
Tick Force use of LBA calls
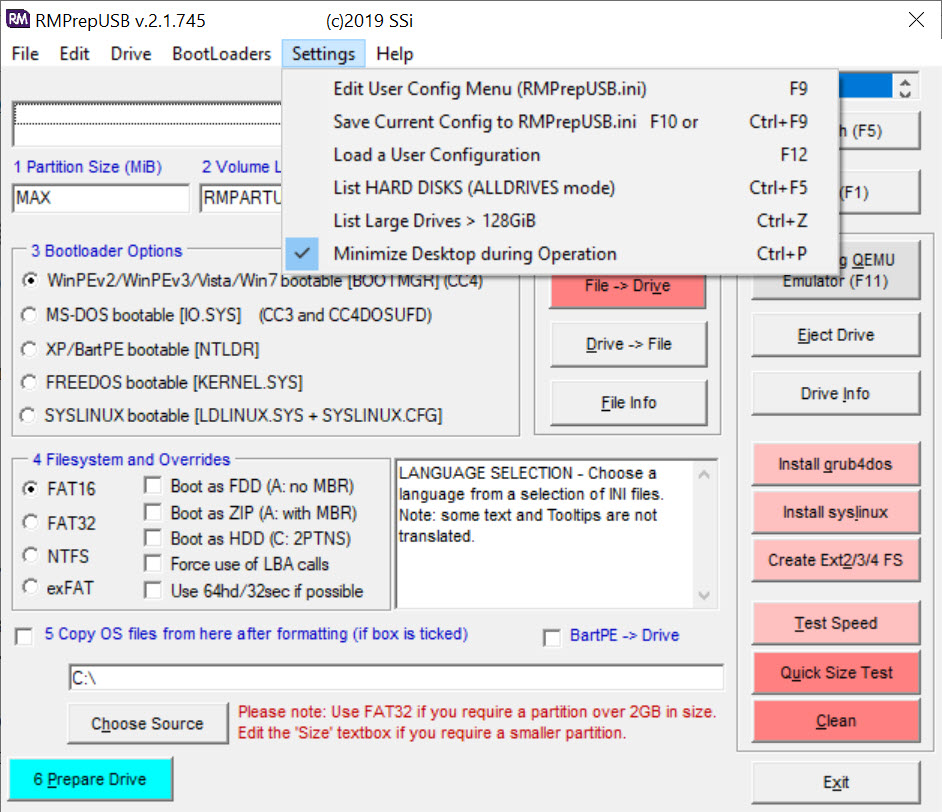(153, 564)
